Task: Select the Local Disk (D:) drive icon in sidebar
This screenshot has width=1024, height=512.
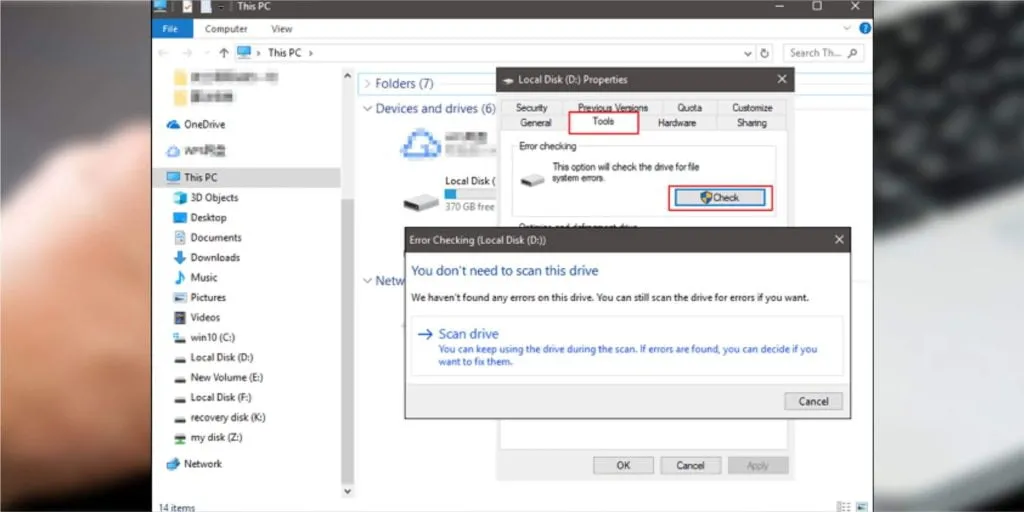Action: point(180,358)
